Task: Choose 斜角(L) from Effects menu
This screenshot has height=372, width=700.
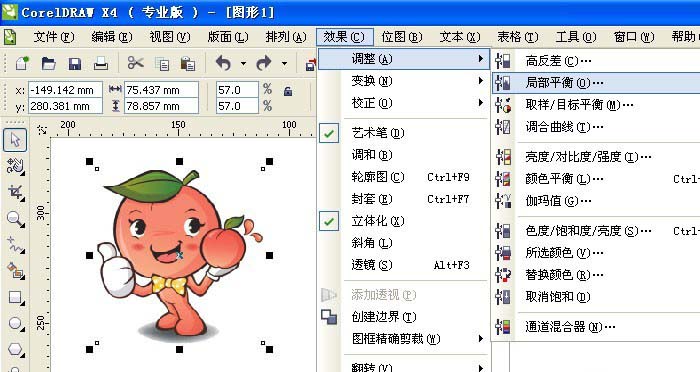Action: pos(404,243)
